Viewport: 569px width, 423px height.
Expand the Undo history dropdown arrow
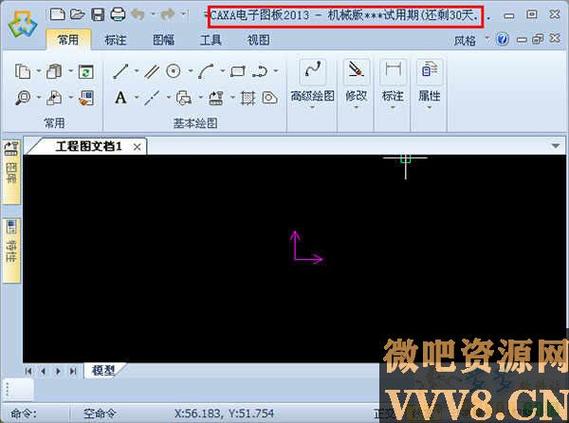(x=153, y=15)
